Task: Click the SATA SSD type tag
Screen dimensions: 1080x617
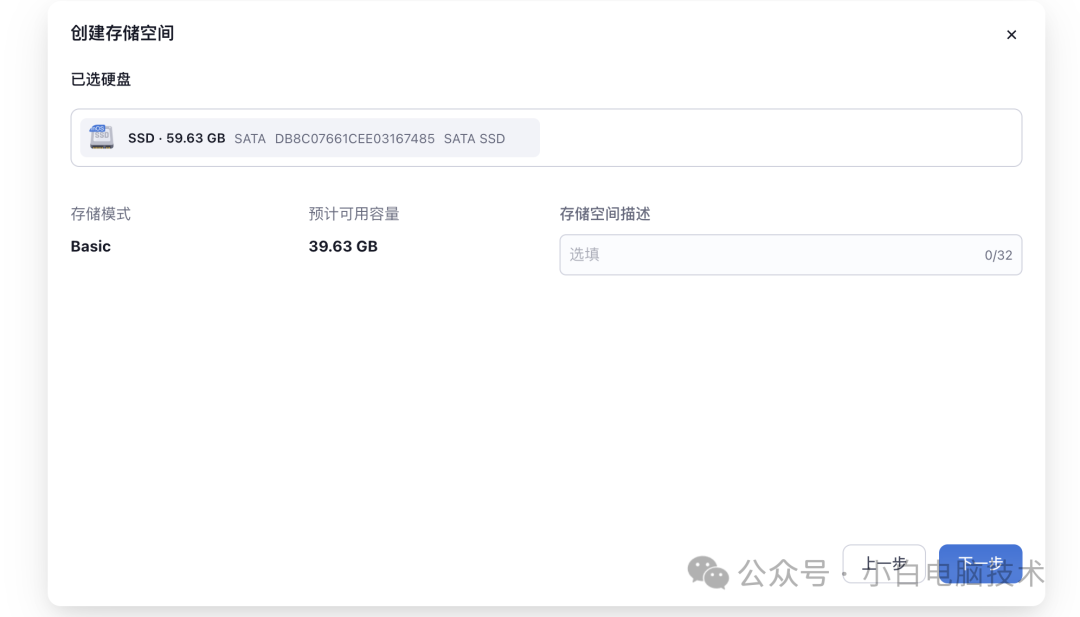Action: (480, 138)
